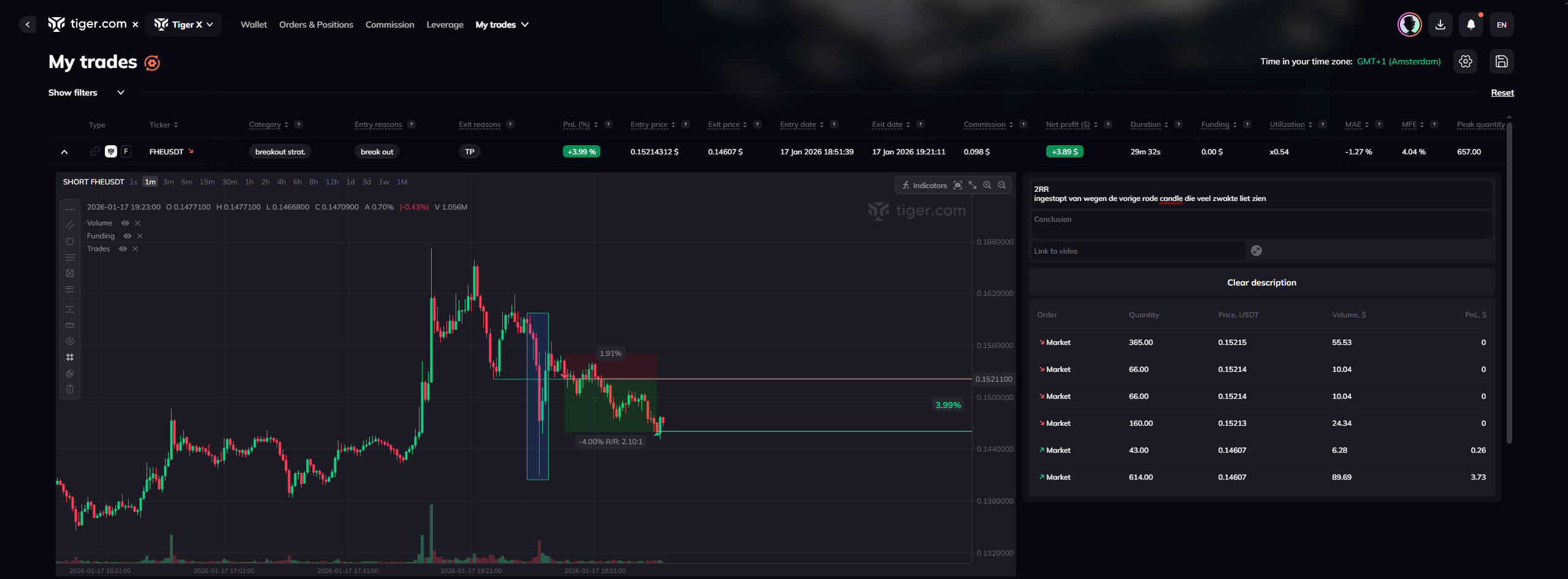
Task: Click the trash icon in drawing toolbar
Action: point(70,389)
